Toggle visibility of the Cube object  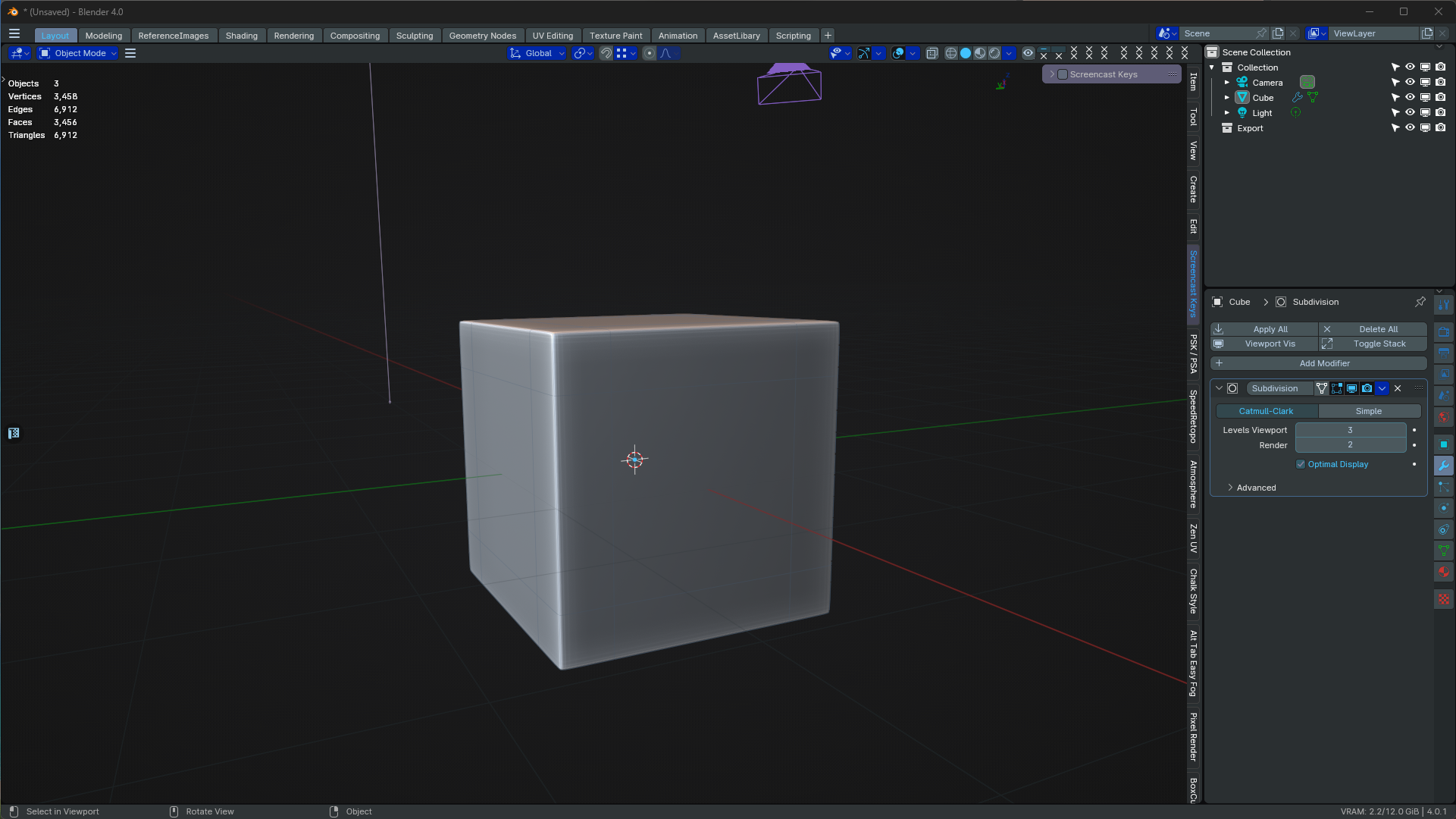click(x=1410, y=97)
